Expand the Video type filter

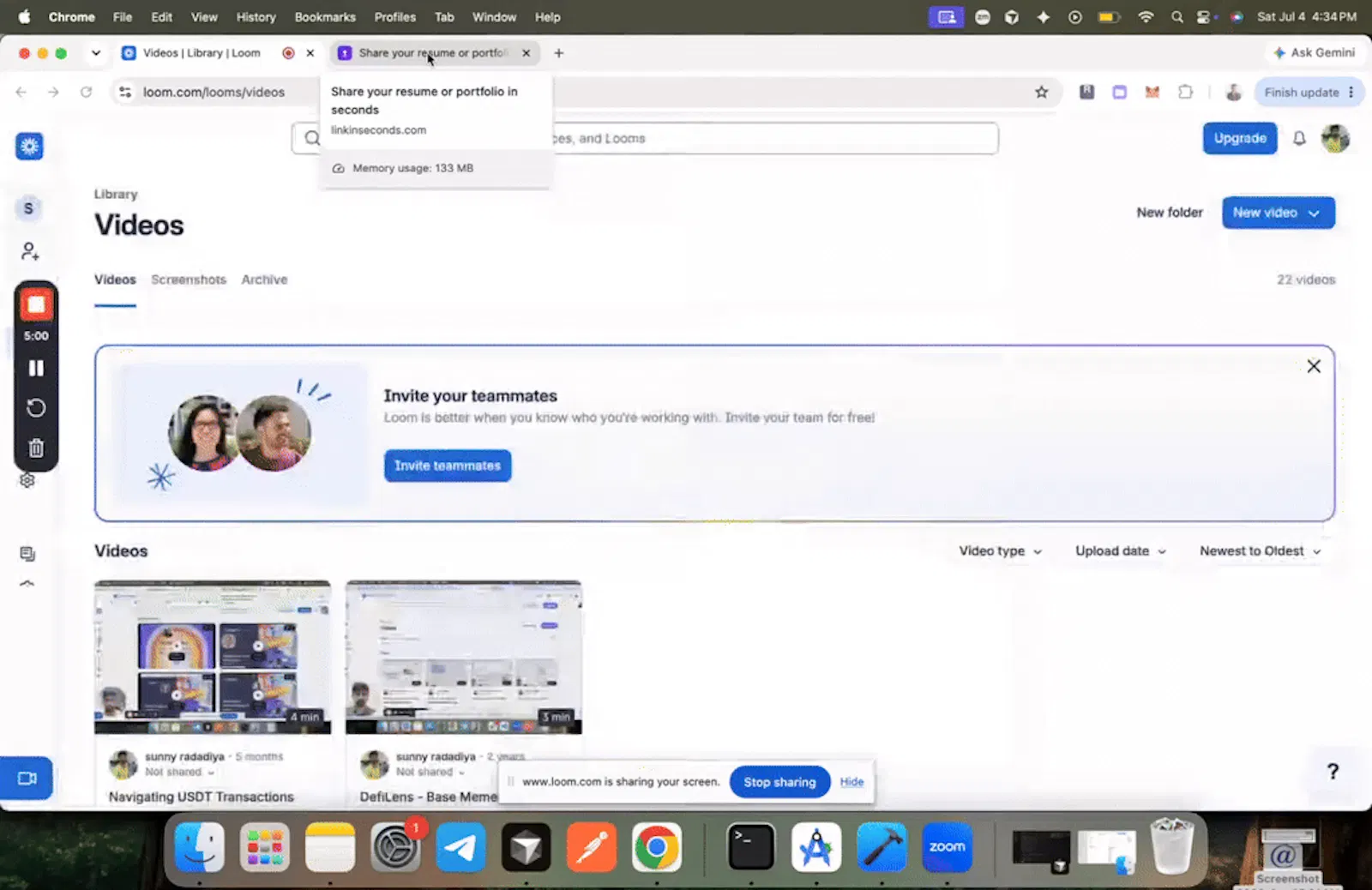pos(1000,551)
